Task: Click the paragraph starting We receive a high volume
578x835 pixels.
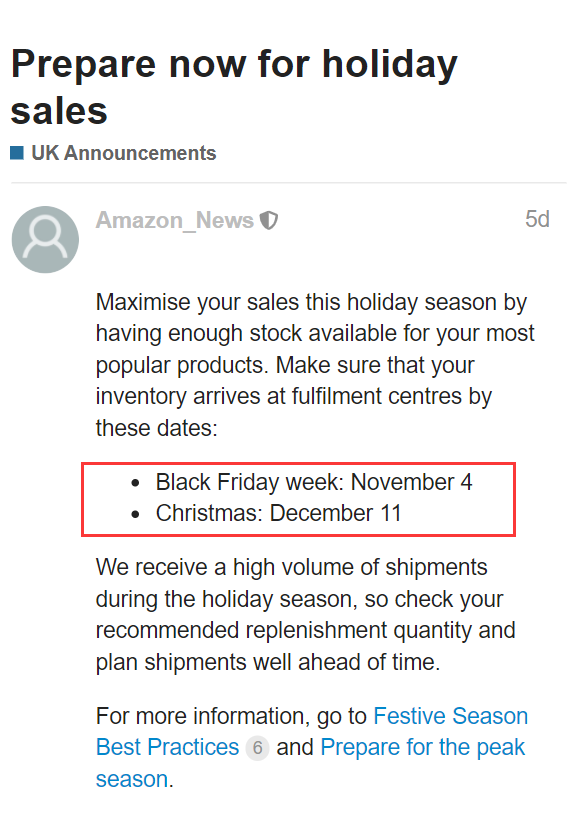Action: (x=306, y=615)
